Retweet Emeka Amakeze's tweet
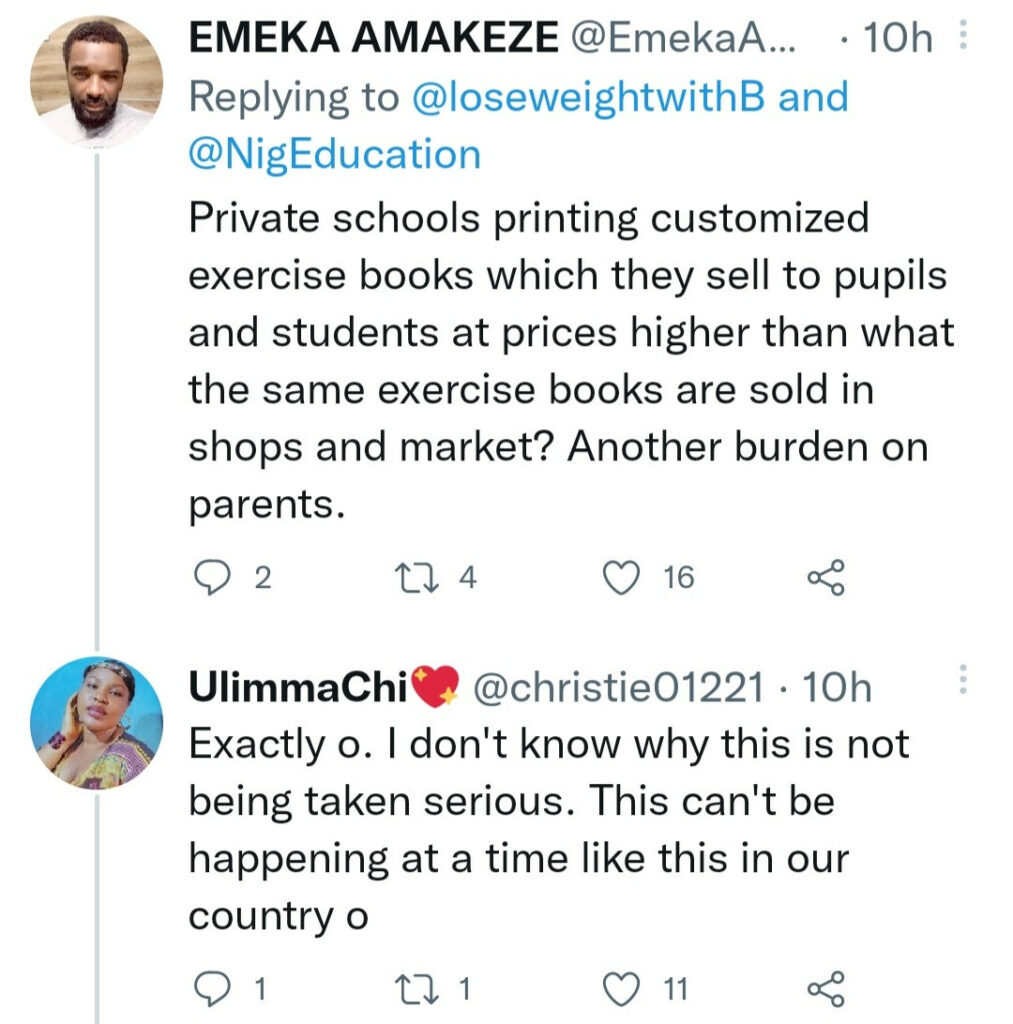Image resolution: width=1013 pixels, height=1024 pixels. tap(414, 577)
